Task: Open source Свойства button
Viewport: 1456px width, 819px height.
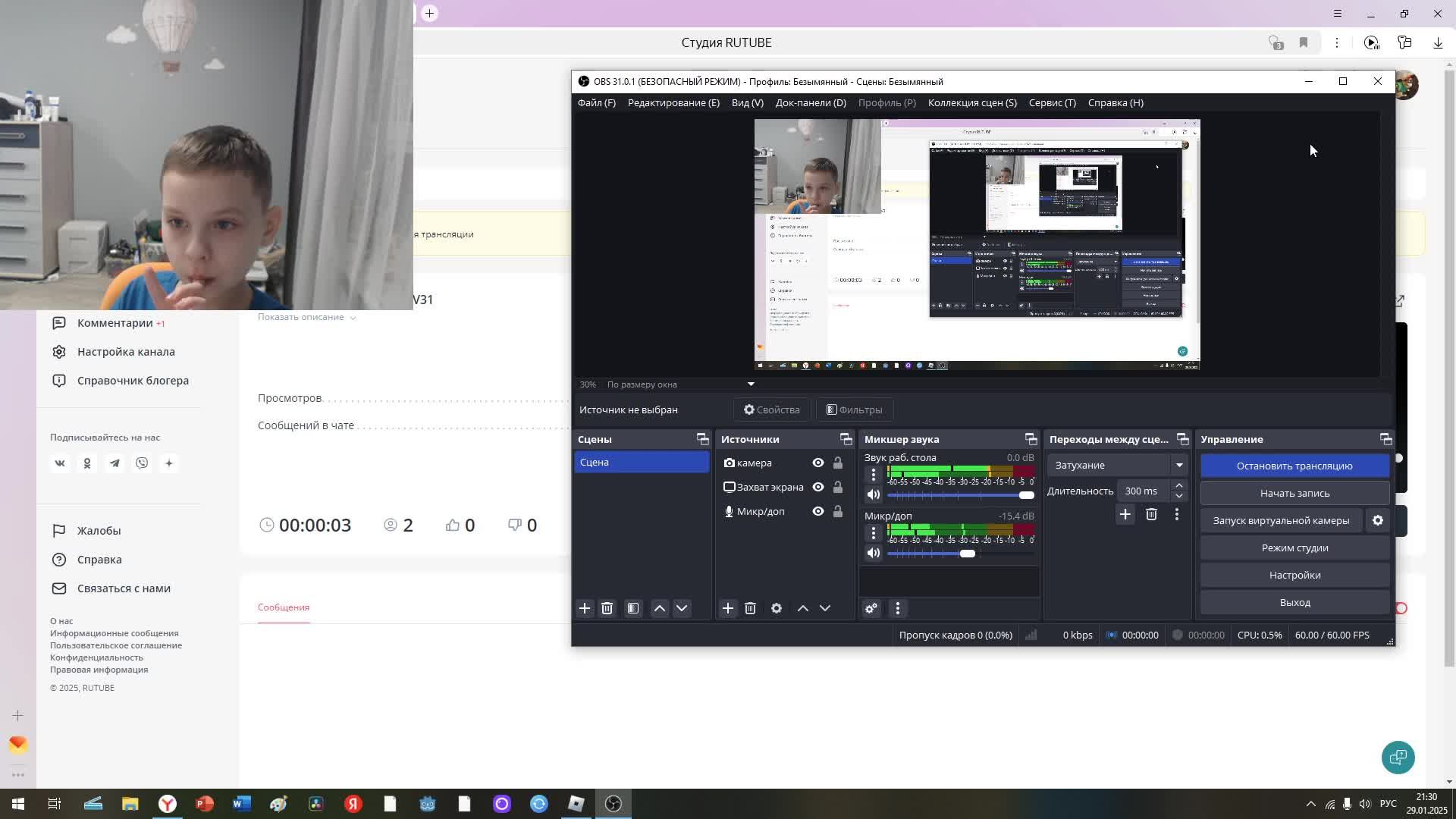Action: [772, 409]
